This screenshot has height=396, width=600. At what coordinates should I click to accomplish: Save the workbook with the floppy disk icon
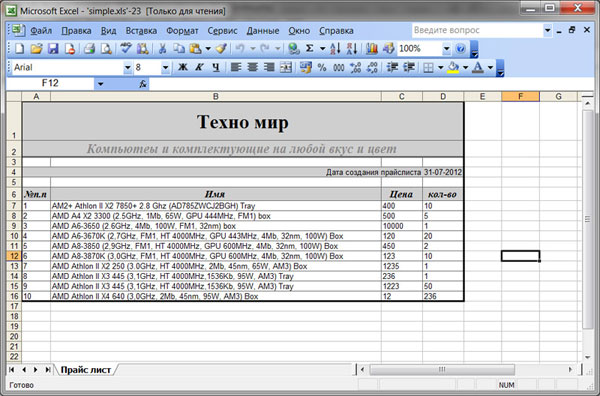(x=53, y=49)
